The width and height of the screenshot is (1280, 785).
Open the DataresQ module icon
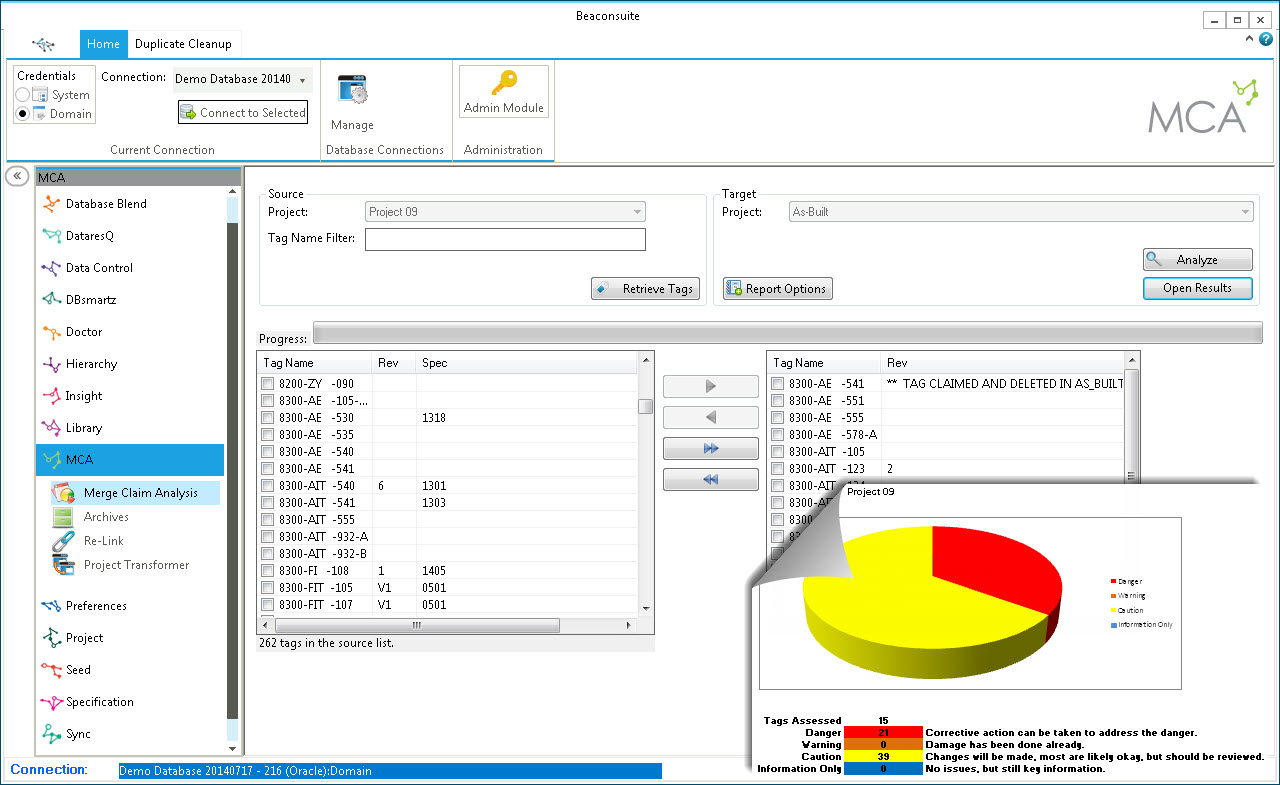[x=52, y=236]
